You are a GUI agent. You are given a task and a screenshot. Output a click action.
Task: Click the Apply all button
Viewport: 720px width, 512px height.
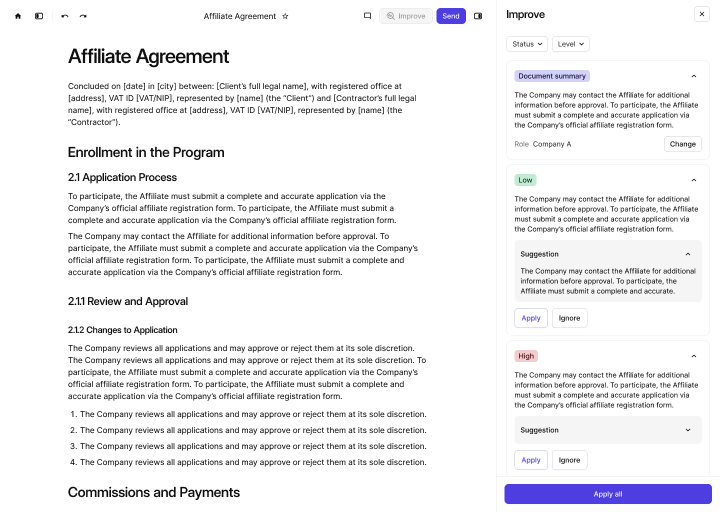click(608, 494)
